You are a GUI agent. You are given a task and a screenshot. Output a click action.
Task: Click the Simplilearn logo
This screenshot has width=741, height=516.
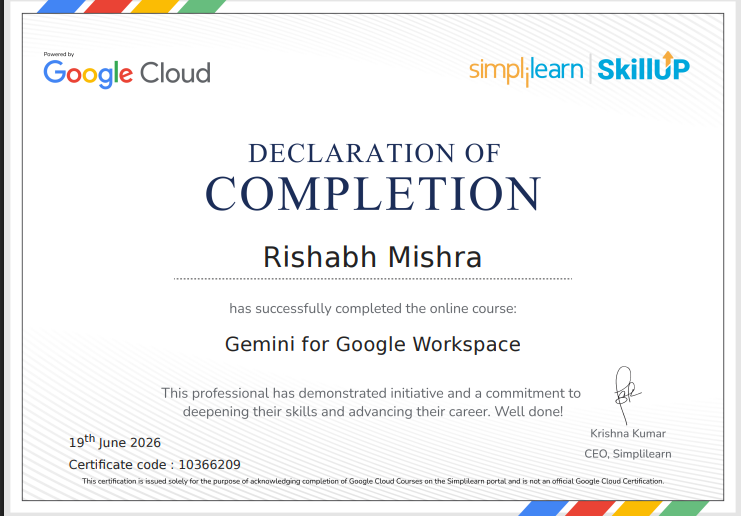point(526,71)
